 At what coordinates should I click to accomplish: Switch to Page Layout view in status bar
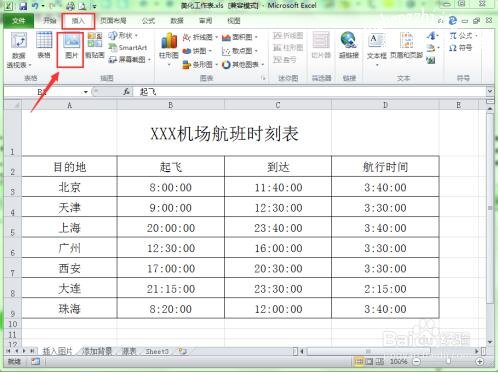369,361
